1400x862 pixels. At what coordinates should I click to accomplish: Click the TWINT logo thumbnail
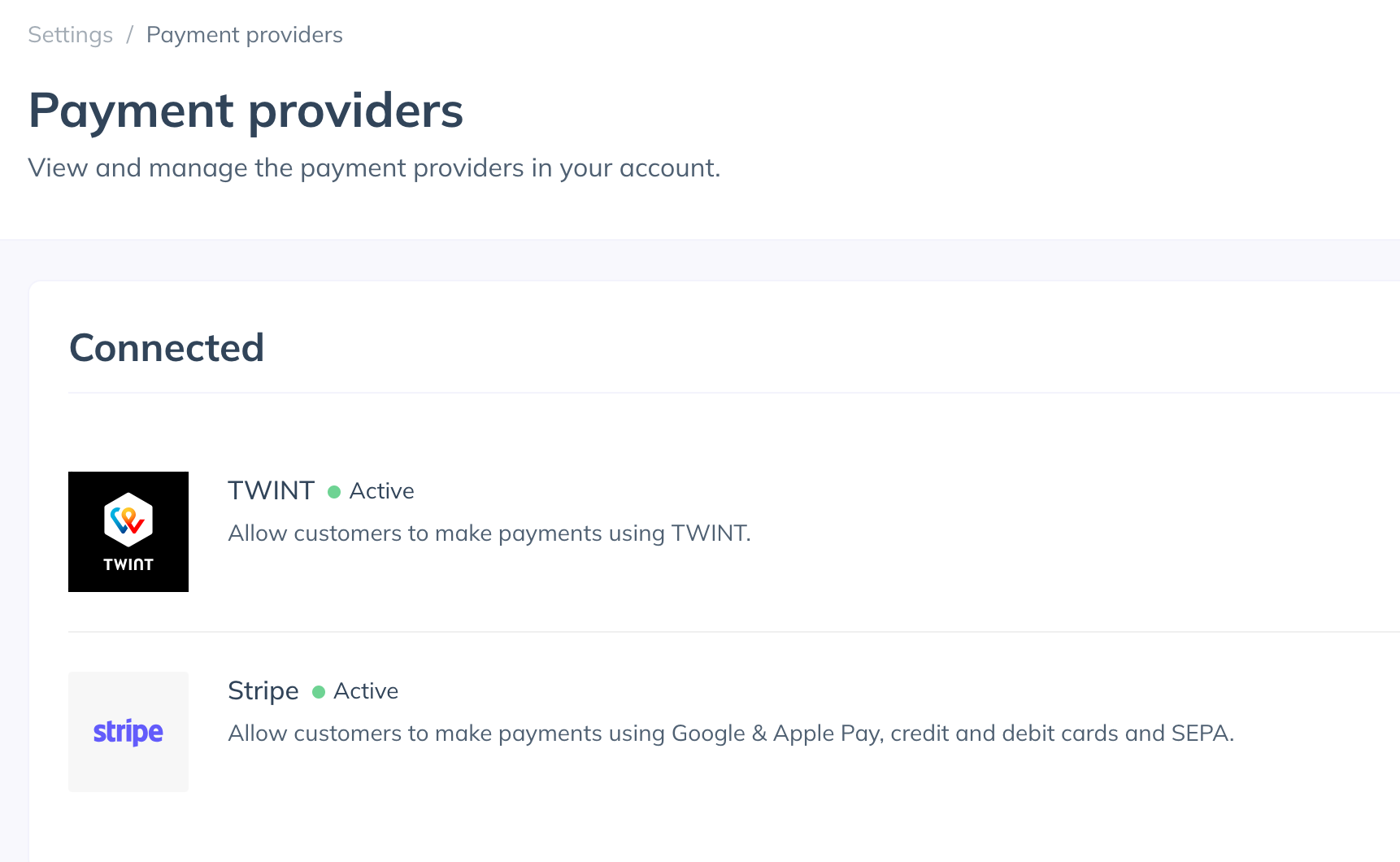coord(128,532)
